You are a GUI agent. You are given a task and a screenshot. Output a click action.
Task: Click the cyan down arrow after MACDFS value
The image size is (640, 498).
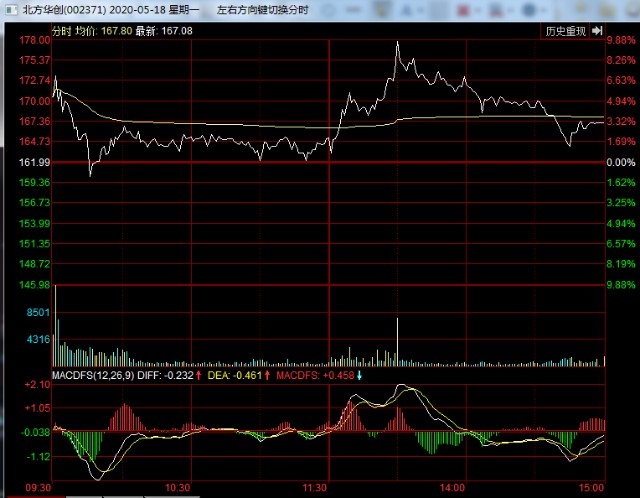pyautogui.click(x=359, y=376)
